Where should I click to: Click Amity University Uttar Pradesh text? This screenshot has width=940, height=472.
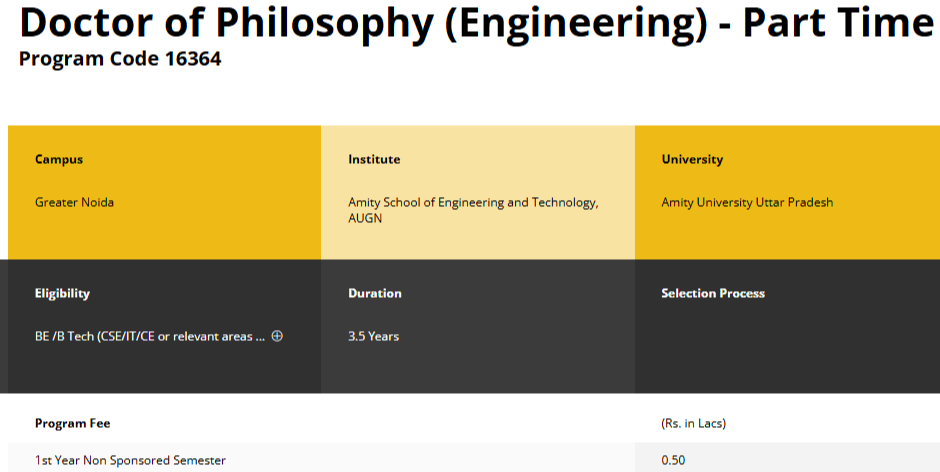[747, 202]
